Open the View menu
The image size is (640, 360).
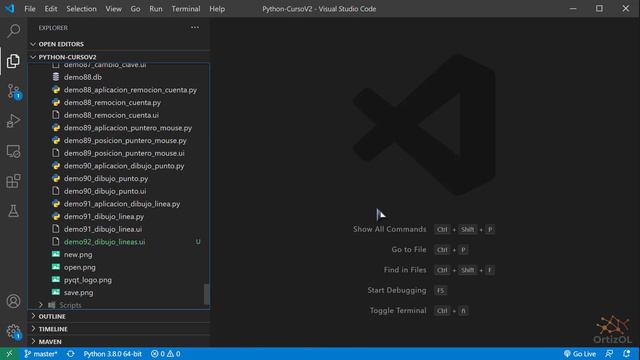(113, 9)
